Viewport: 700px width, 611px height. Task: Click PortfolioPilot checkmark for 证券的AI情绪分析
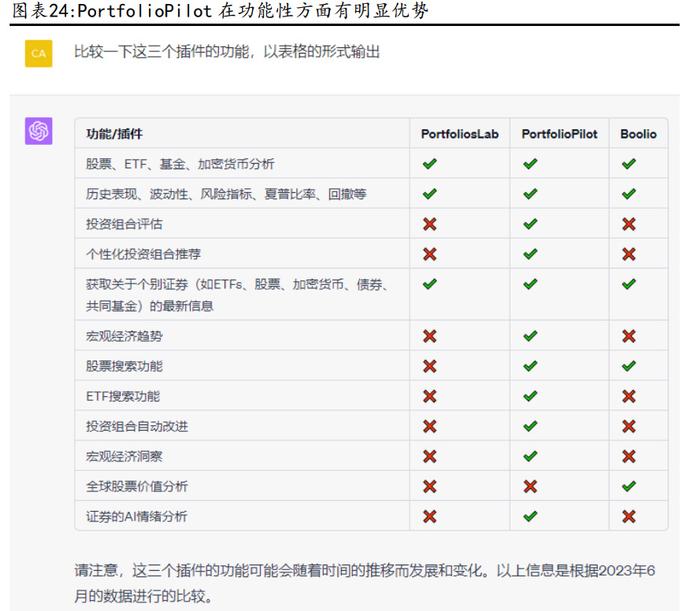[530, 516]
